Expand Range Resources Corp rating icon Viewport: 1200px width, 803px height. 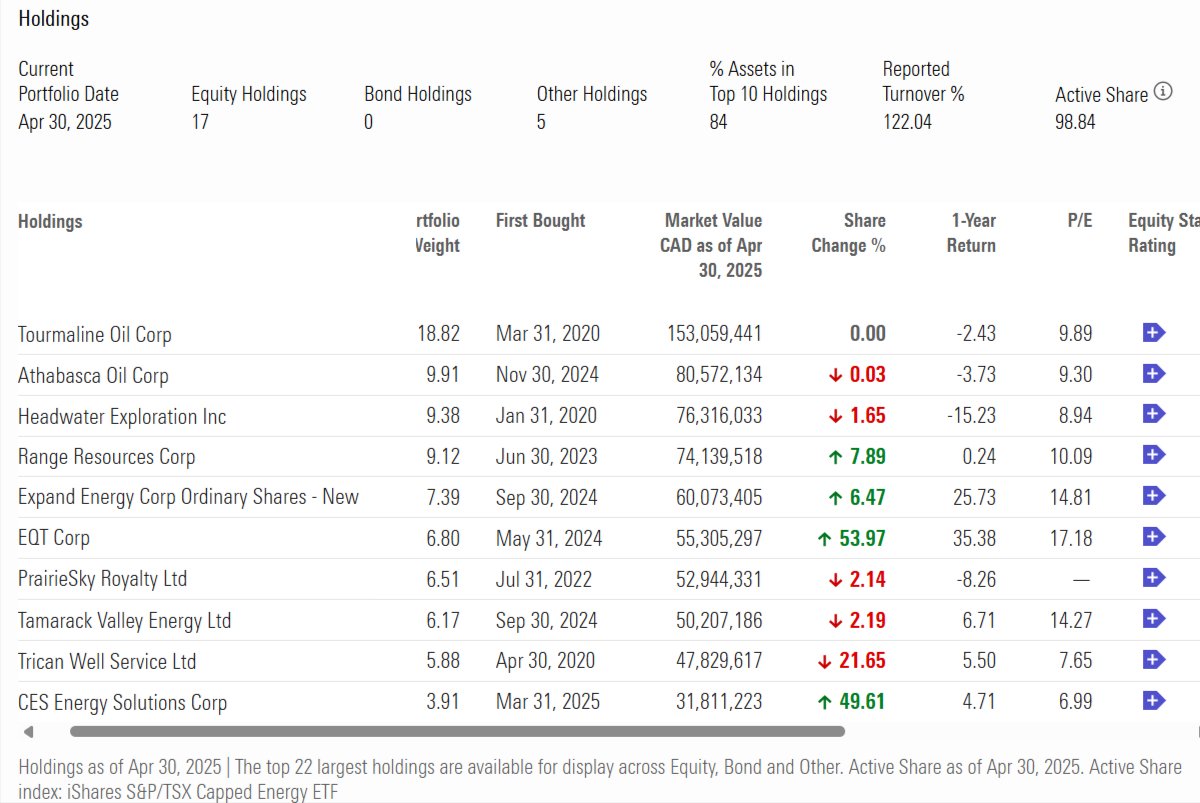click(1154, 455)
